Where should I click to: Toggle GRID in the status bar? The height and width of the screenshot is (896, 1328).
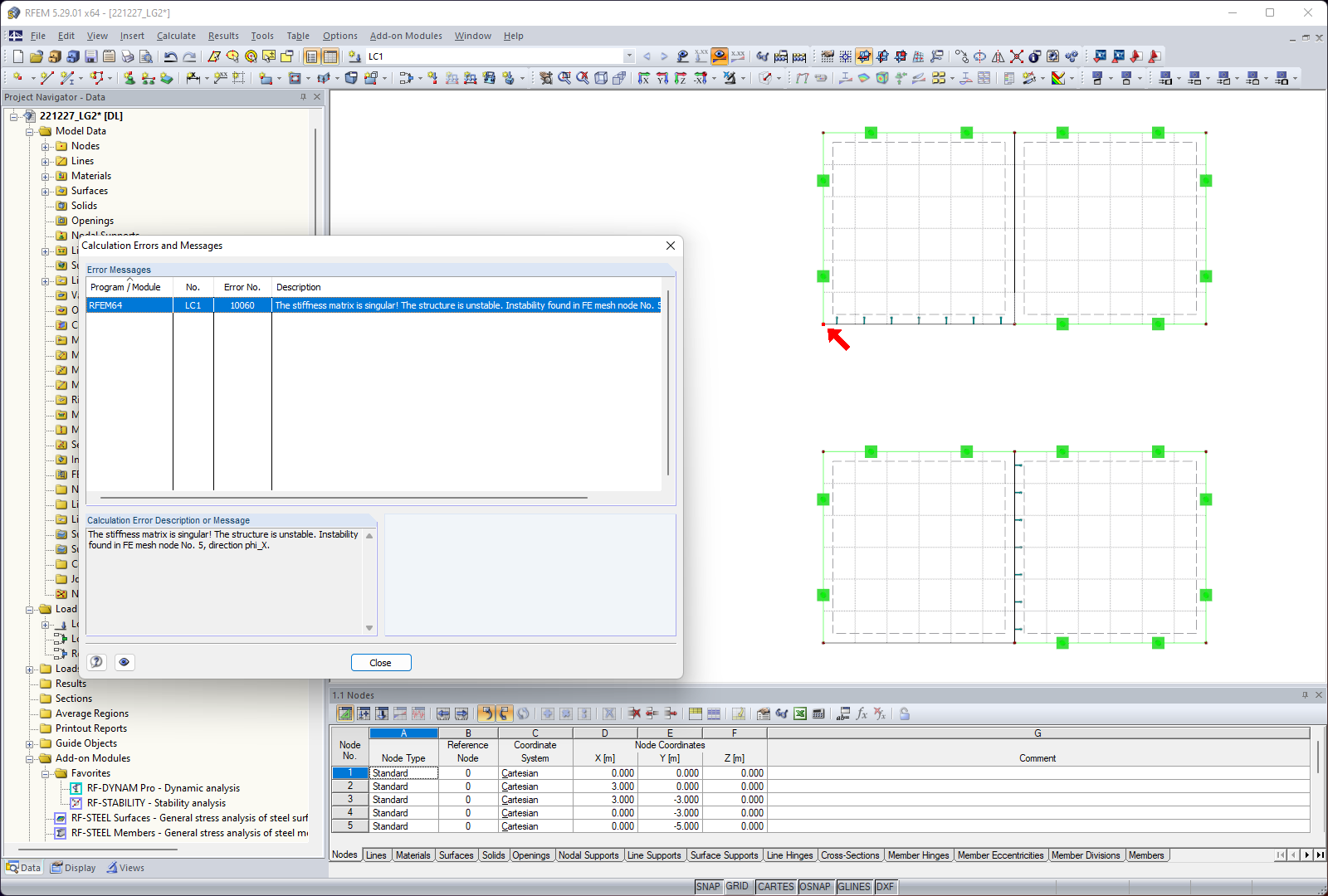tap(737, 887)
